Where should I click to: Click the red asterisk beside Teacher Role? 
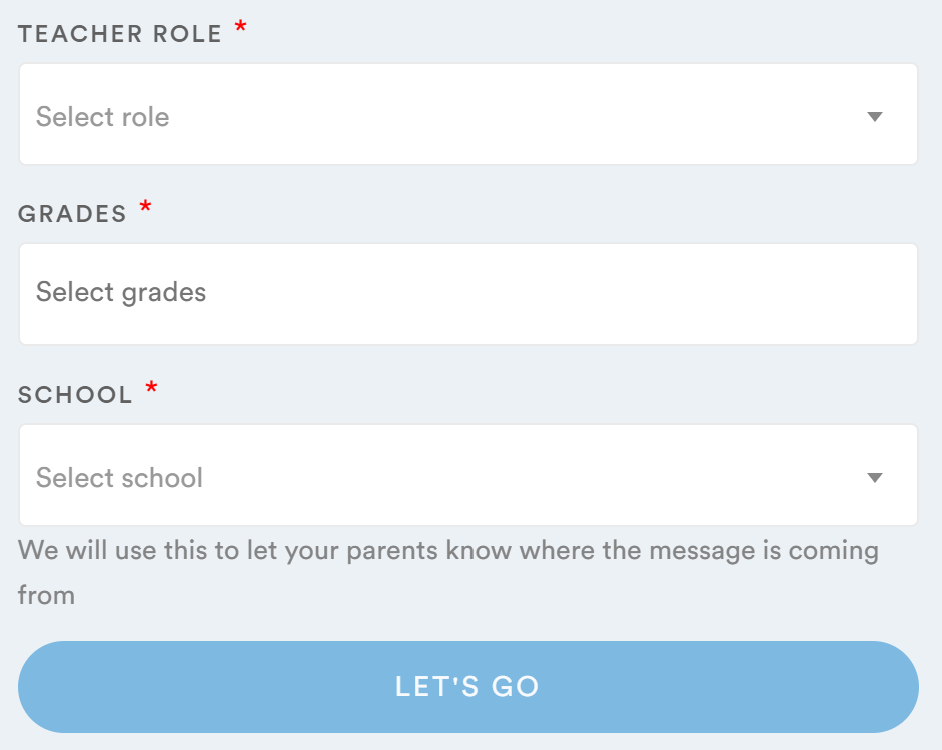click(x=241, y=29)
